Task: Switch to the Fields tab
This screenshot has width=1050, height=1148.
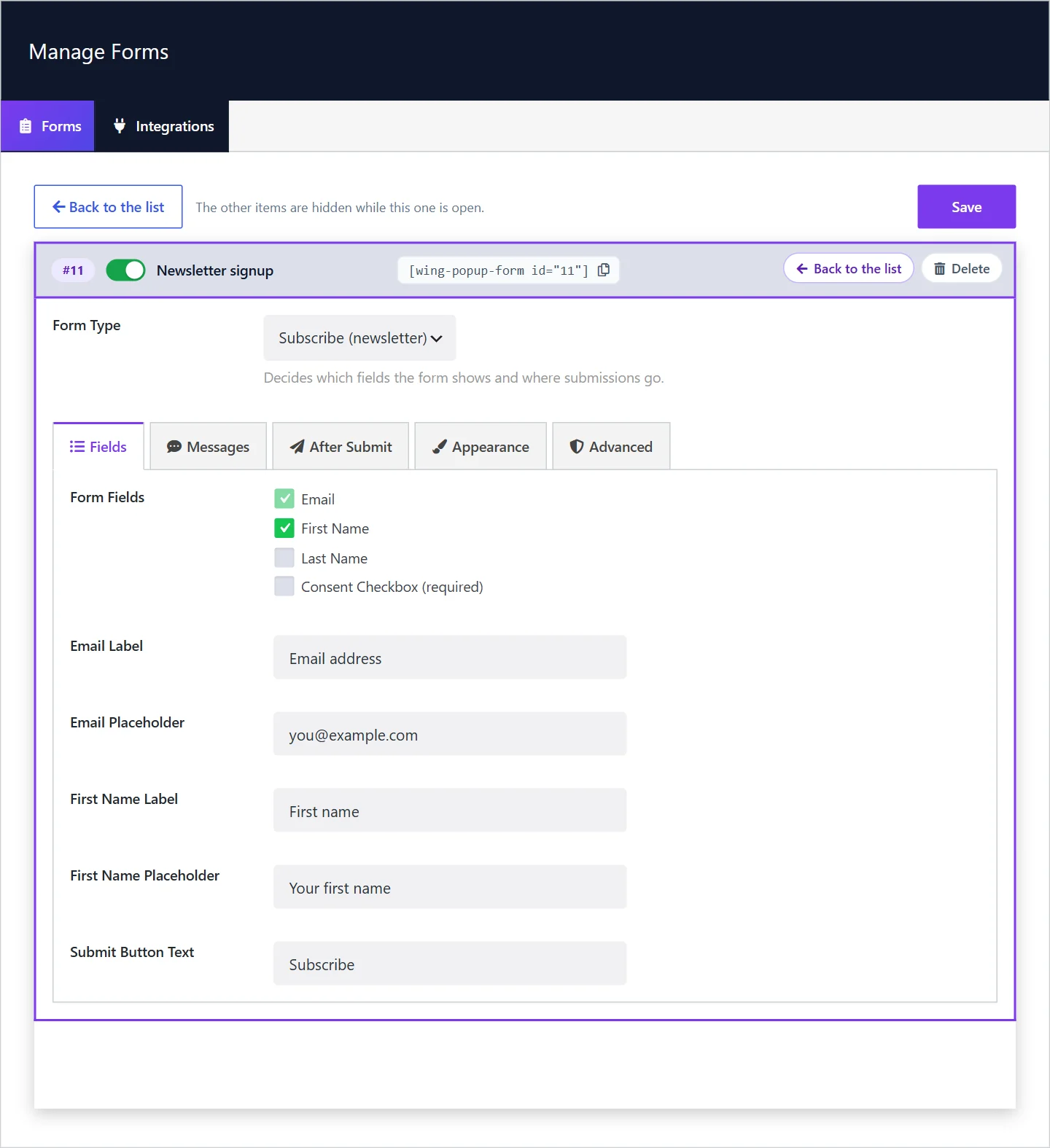Action: 98,447
